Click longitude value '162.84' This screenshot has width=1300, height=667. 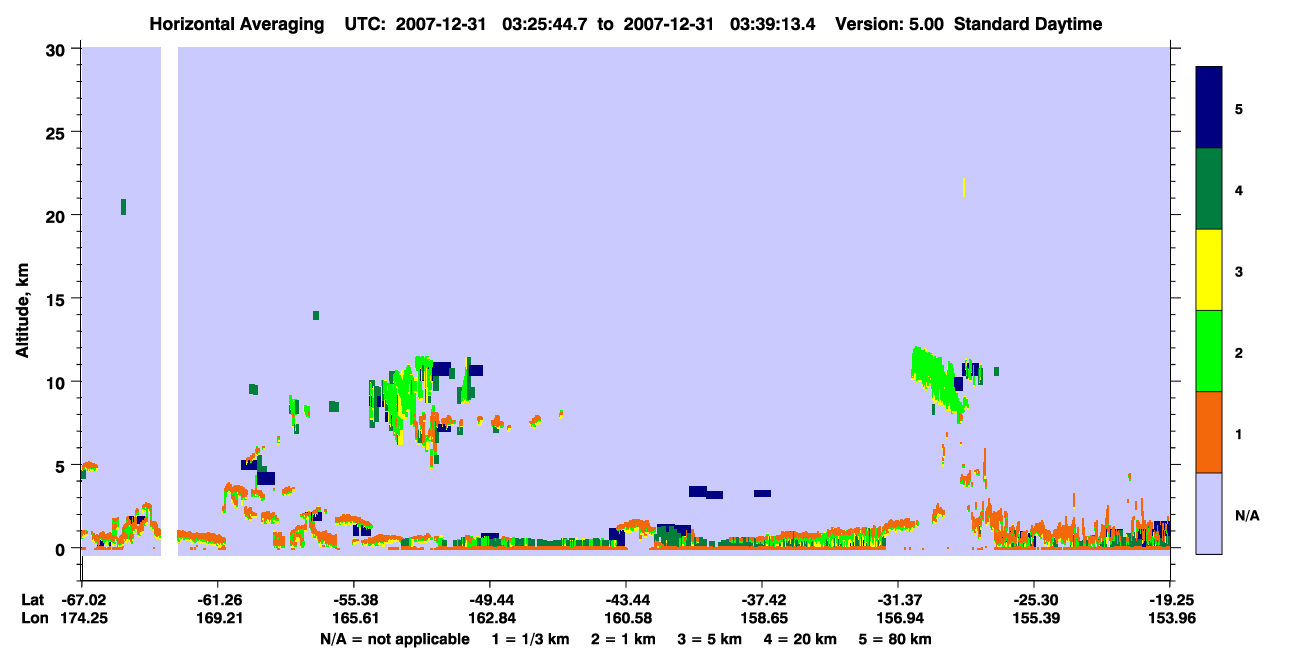pyautogui.click(x=490, y=618)
